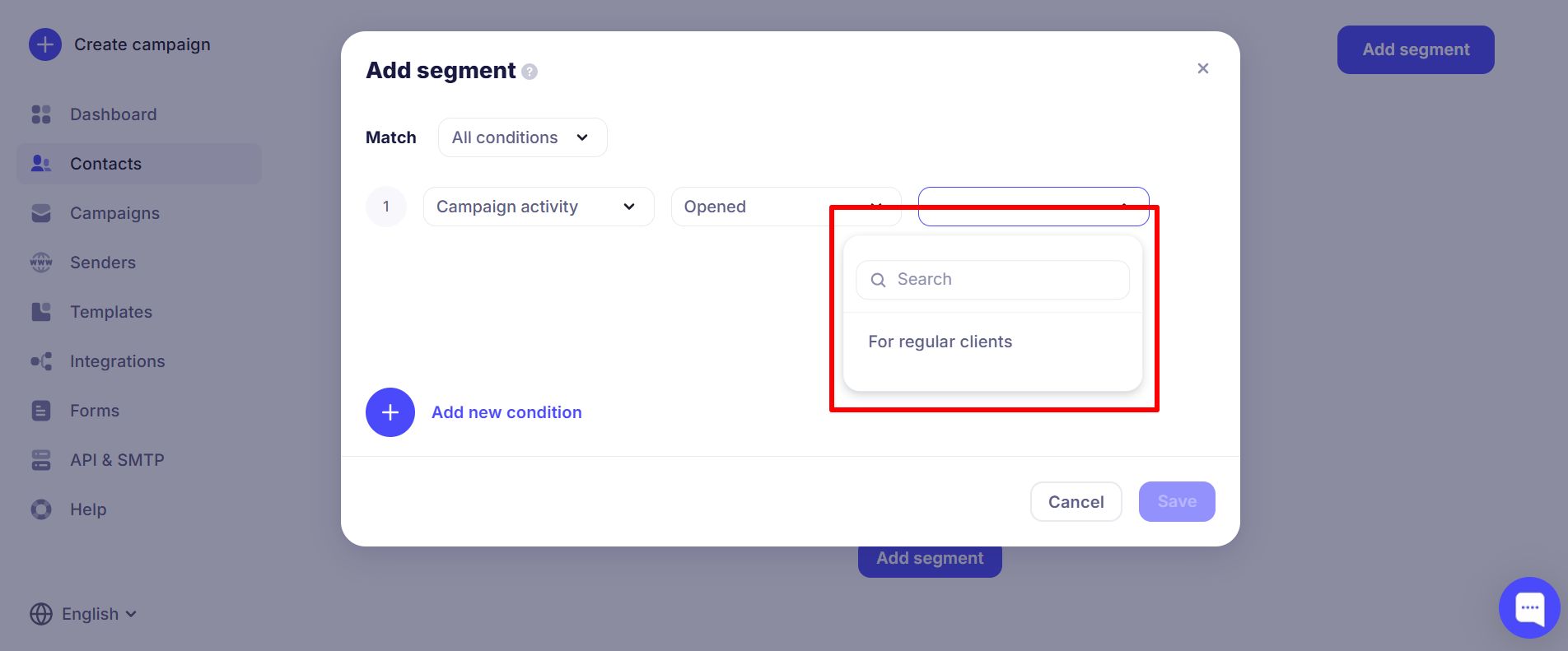Click the Campaigns envelope icon

point(41,213)
